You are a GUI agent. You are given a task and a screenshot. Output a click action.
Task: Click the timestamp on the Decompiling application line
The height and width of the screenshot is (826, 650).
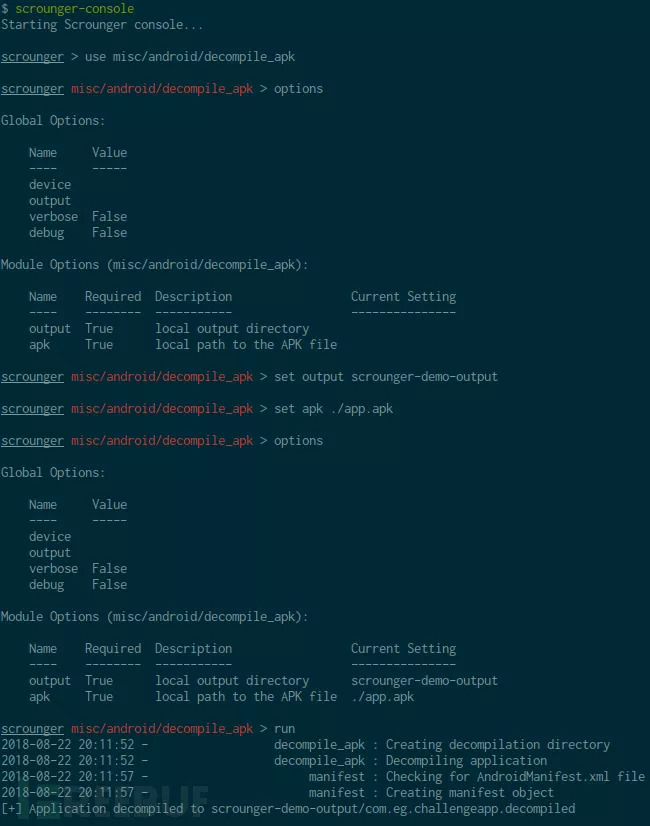(70, 760)
